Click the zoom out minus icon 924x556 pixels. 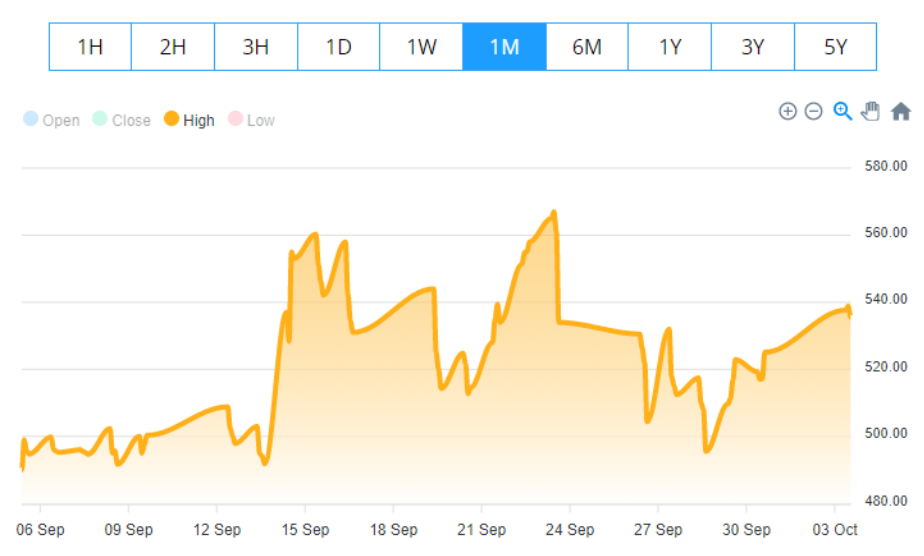814,111
